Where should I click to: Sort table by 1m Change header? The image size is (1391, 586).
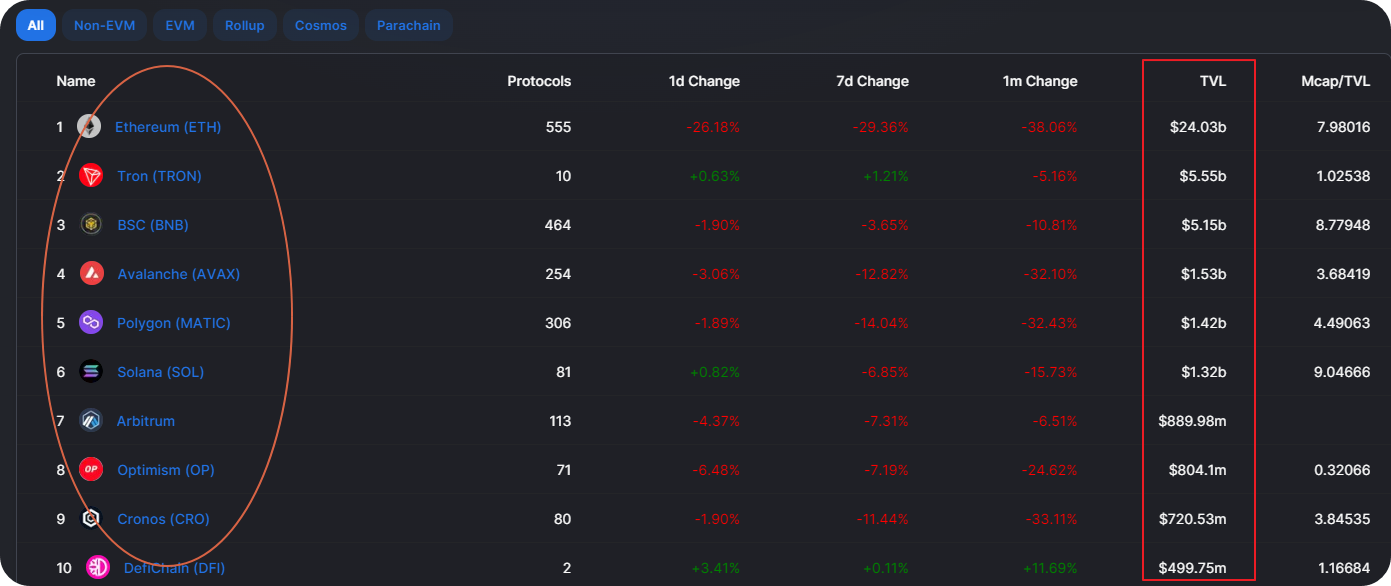point(1040,81)
